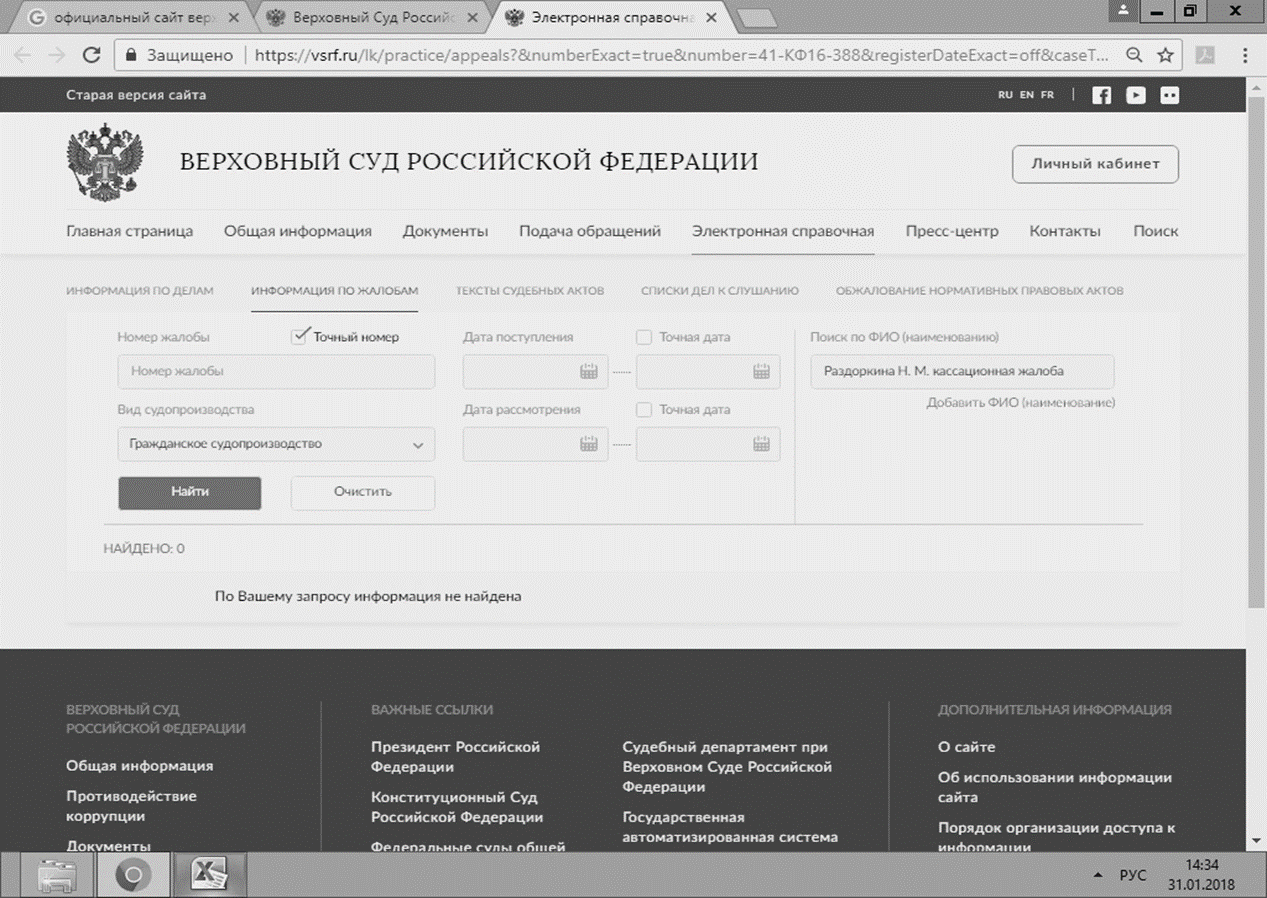Open footer link Президент Российской Федерации
Image resolution: width=1267 pixels, height=898 pixels.
455,757
